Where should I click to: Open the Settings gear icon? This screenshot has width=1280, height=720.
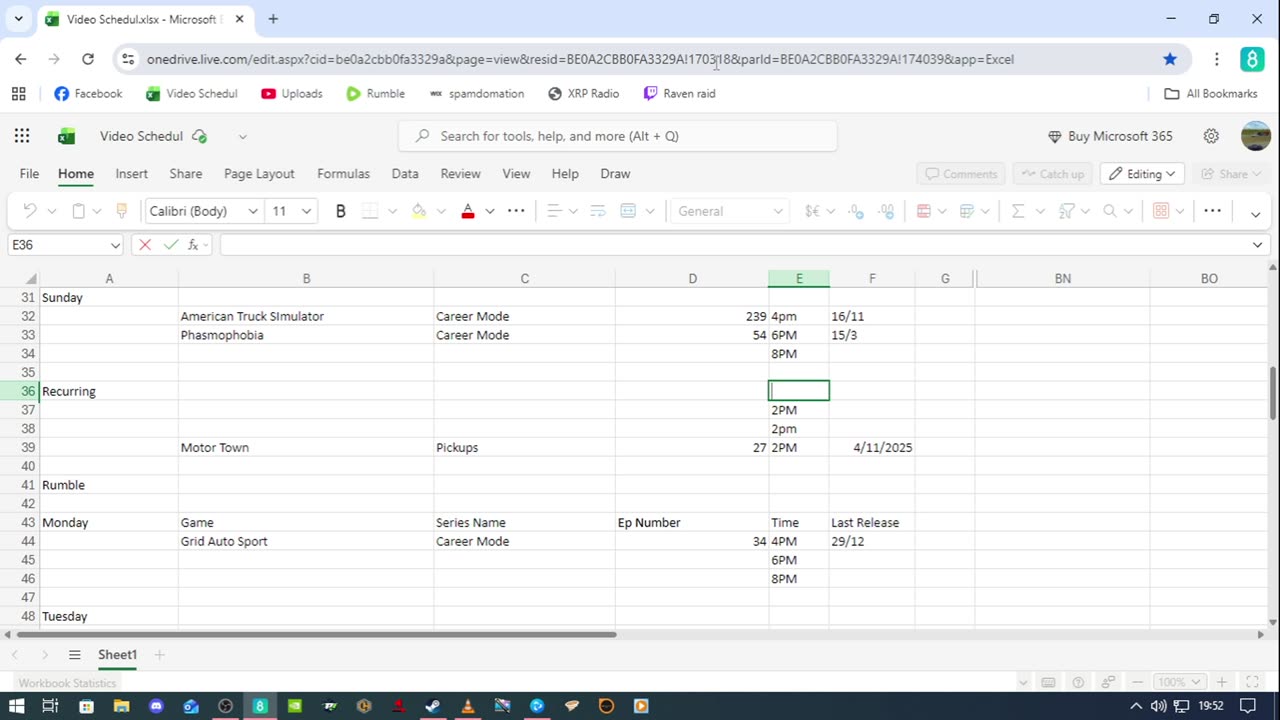click(x=1211, y=136)
